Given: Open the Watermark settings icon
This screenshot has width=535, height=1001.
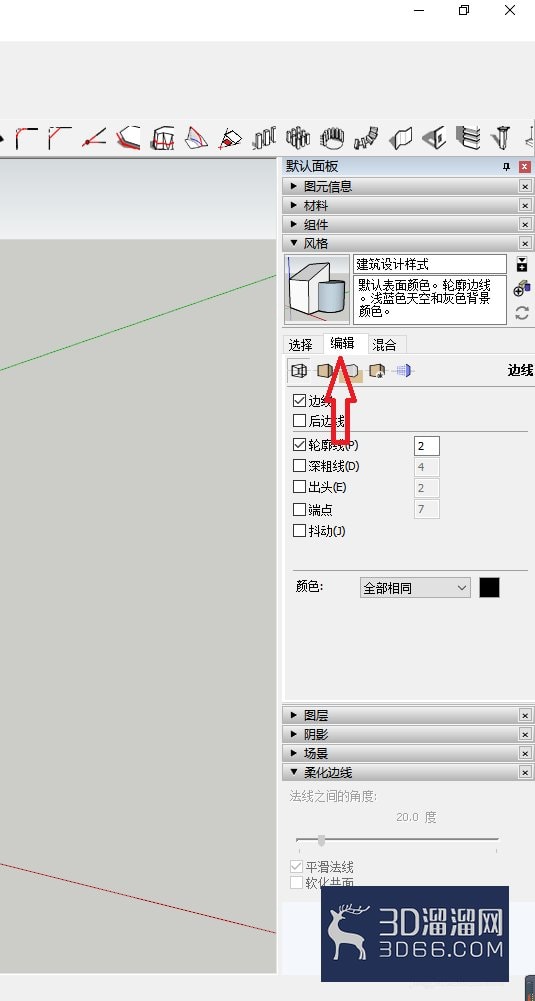Looking at the screenshot, I should point(377,370).
